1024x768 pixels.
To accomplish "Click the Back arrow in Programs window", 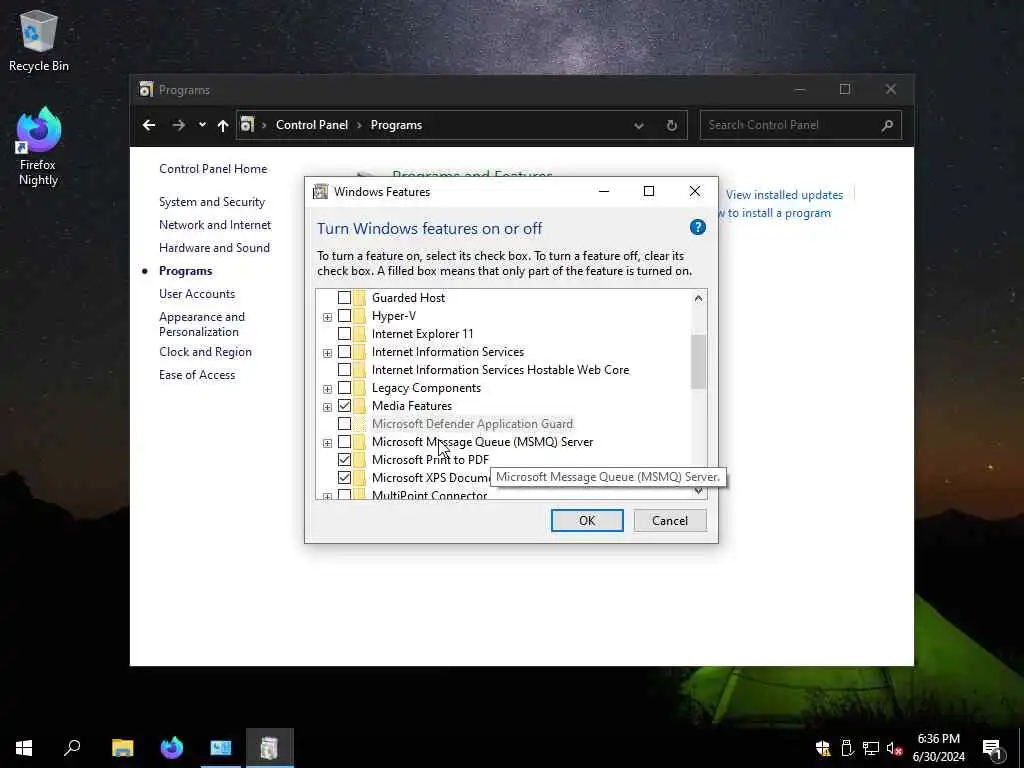I will pyautogui.click(x=149, y=125).
